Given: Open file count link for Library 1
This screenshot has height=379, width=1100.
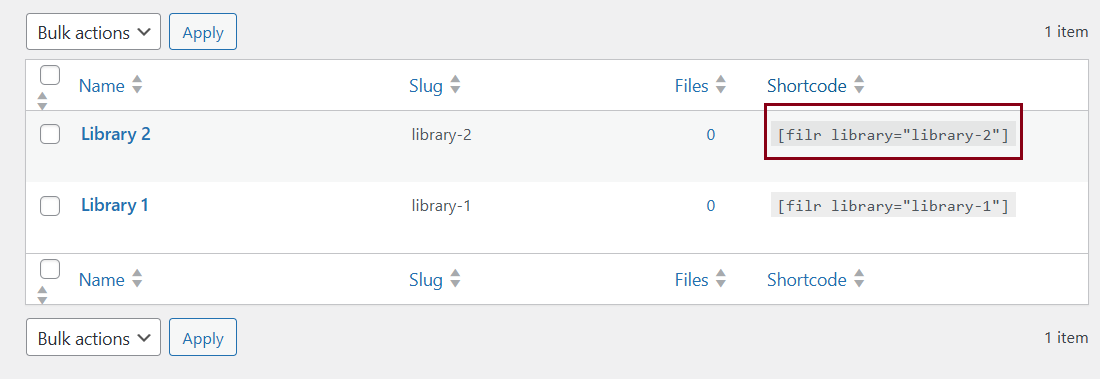Looking at the screenshot, I should tap(711, 206).
